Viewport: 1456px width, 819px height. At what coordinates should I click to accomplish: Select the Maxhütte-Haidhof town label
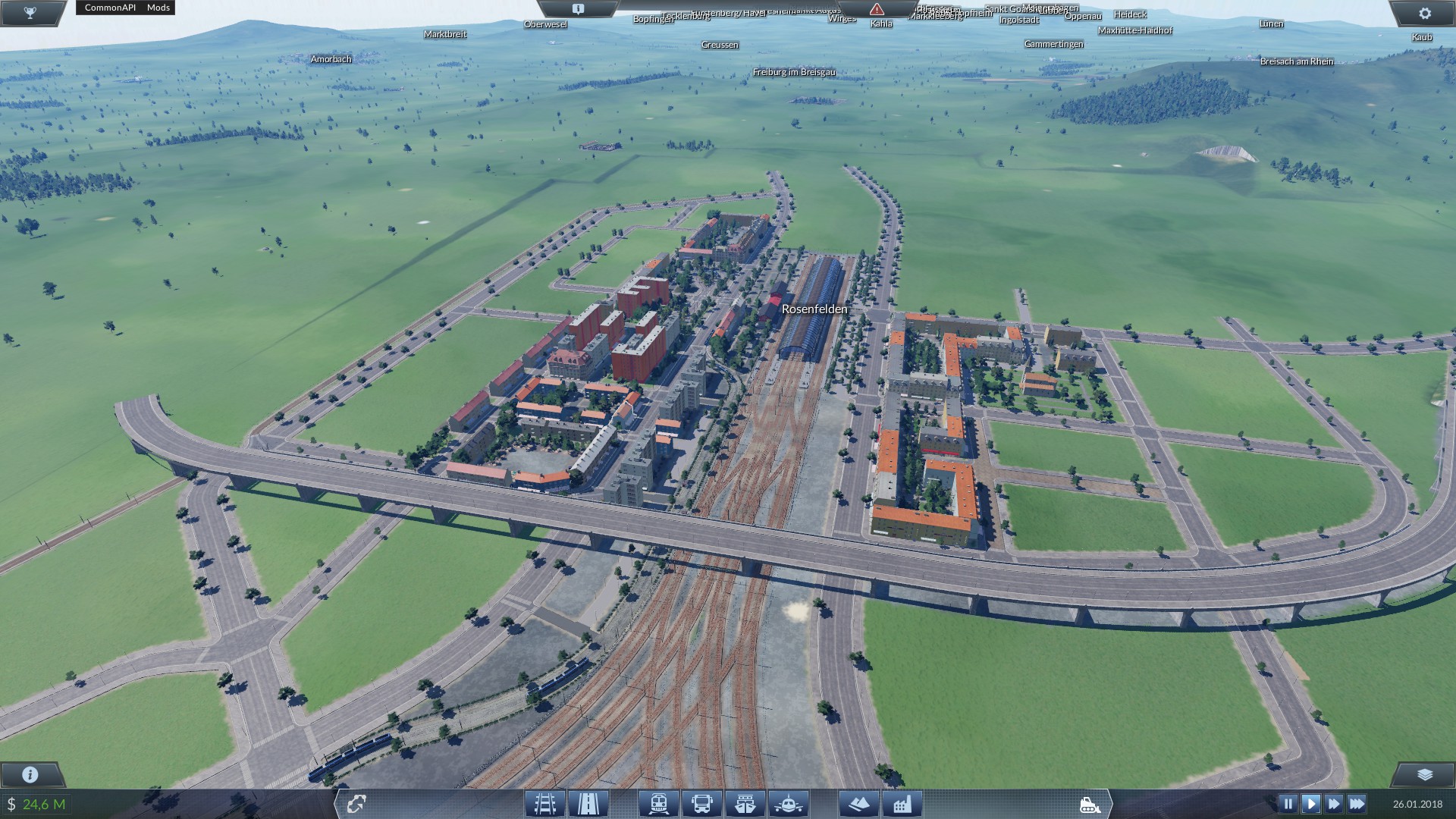(1135, 30)
